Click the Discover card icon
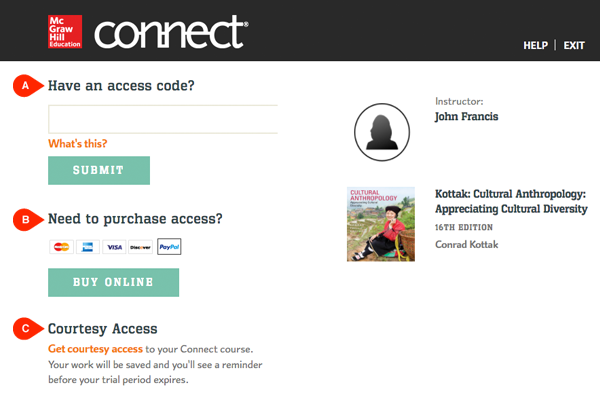The height and width of the screenshot is (400, 600). (141, 247)
